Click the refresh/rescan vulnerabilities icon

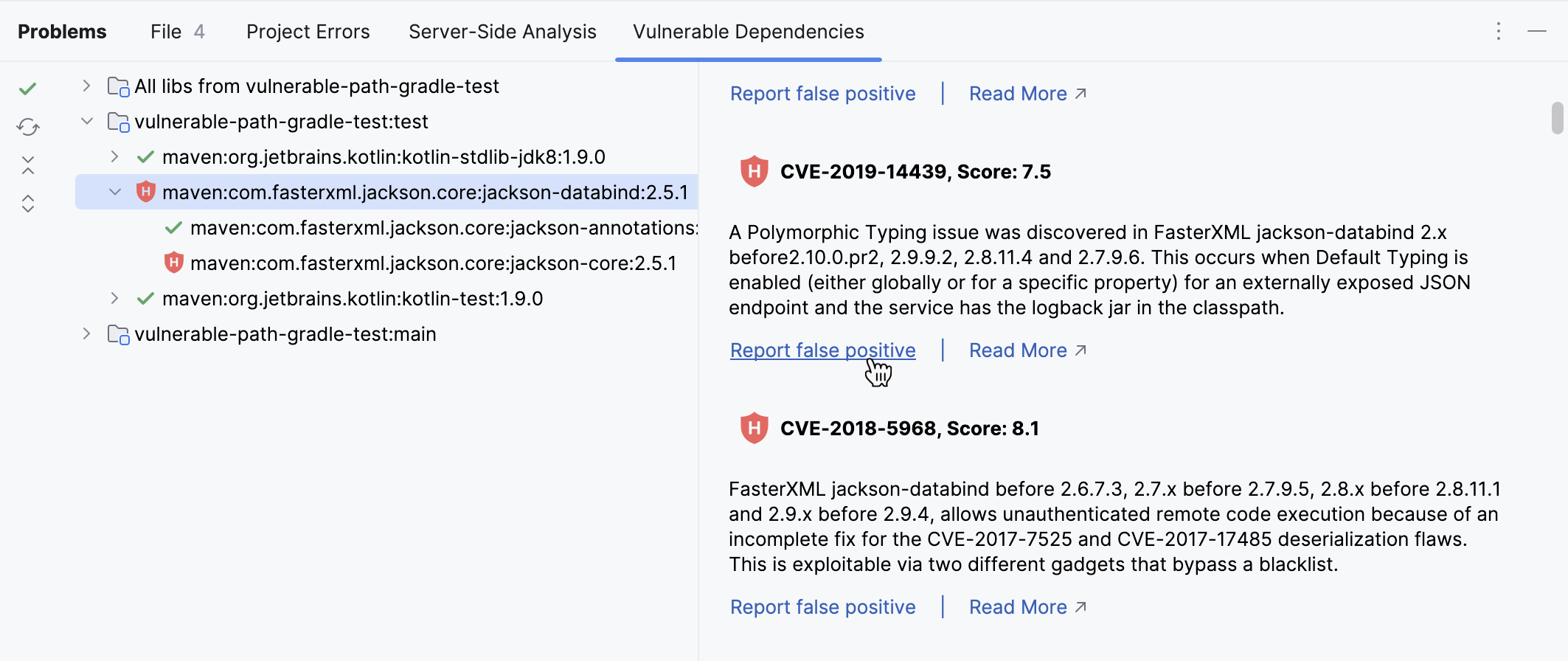27,127
